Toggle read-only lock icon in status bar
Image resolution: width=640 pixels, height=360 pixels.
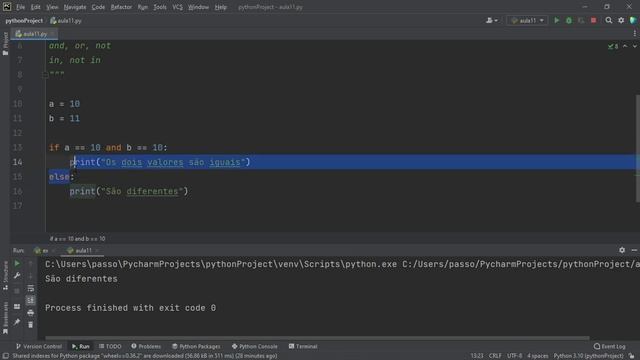click(631, 356)
